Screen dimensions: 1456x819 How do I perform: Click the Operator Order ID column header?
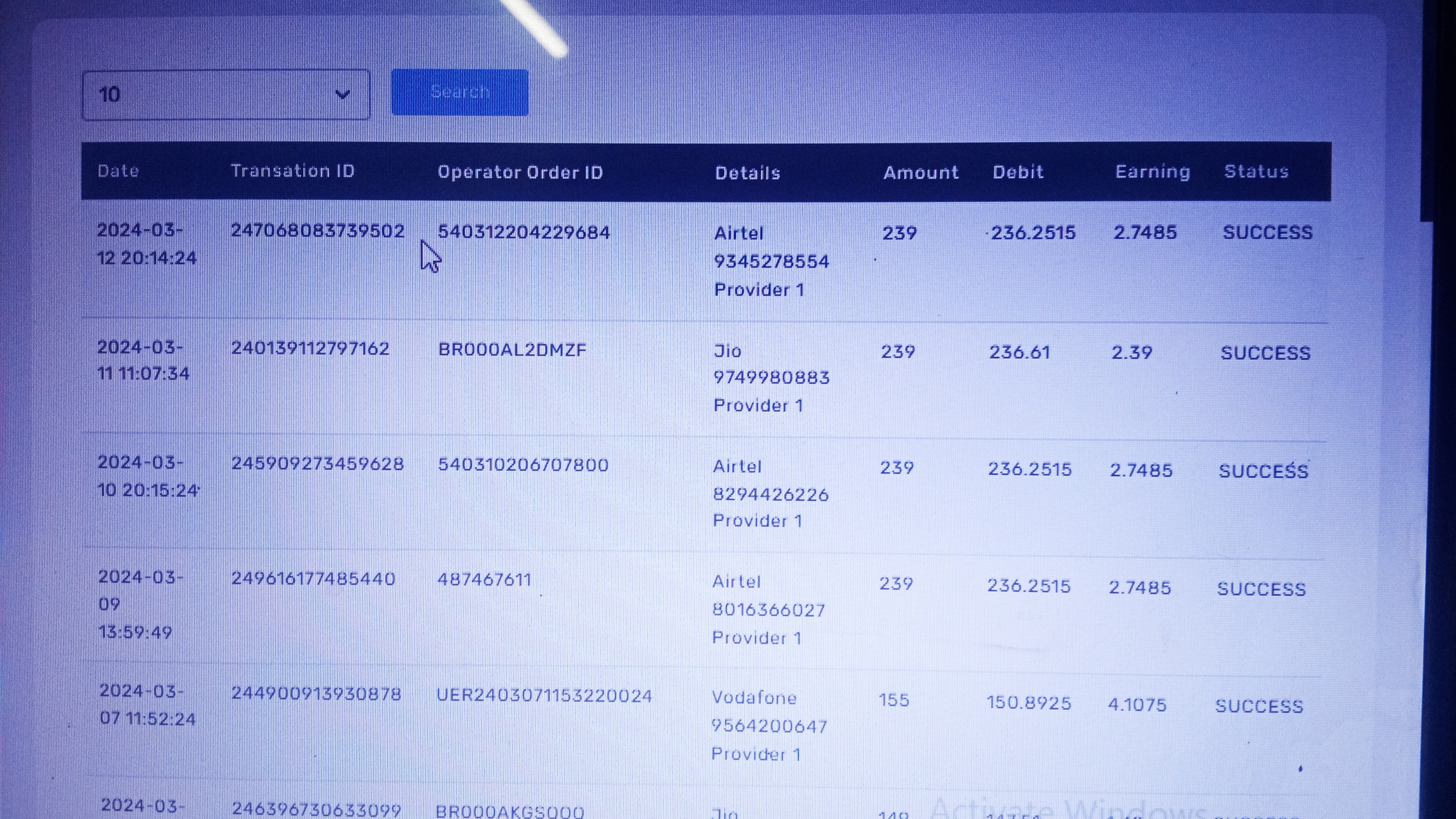520,172
